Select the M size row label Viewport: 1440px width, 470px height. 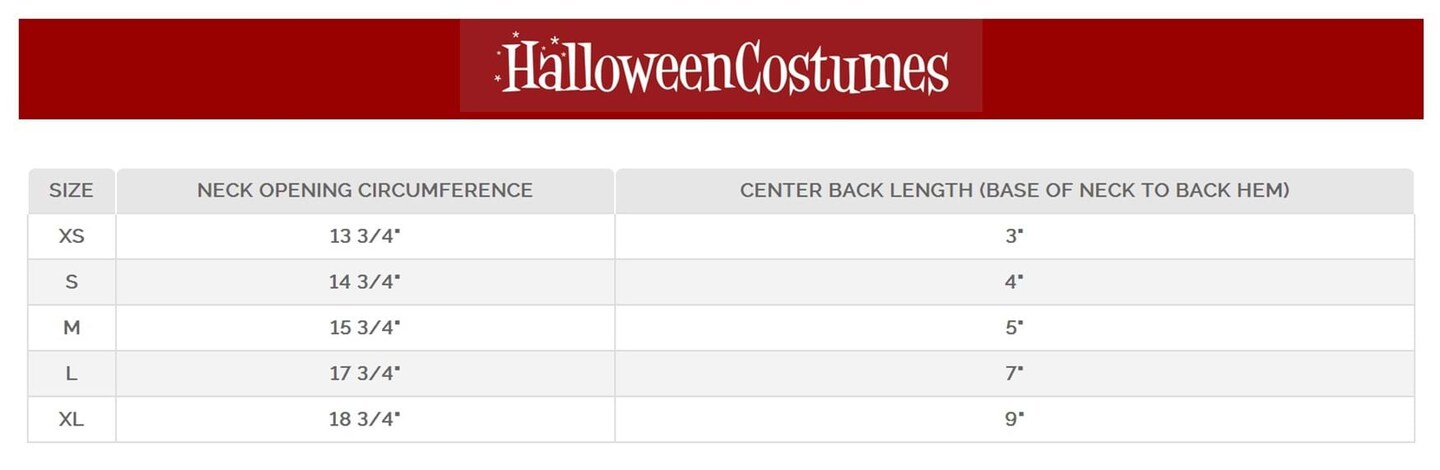pos(71,328)
